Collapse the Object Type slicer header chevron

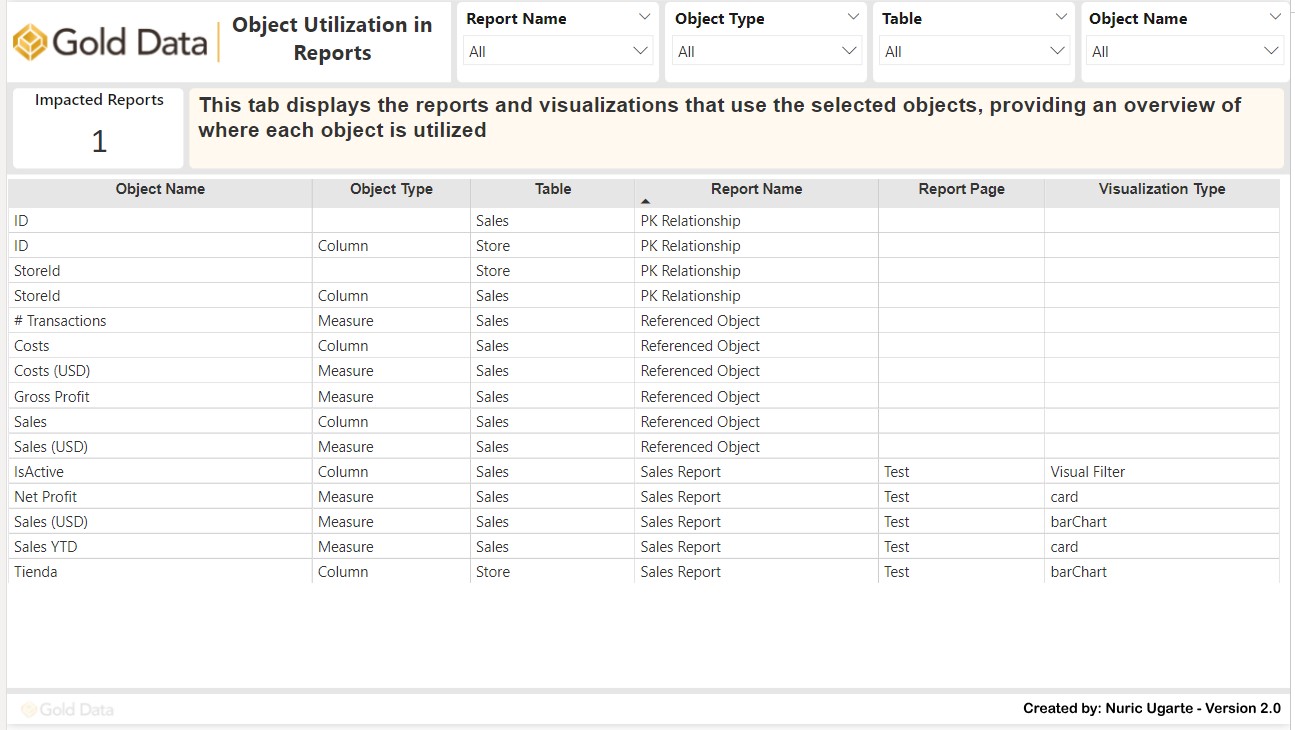[852, 17]
